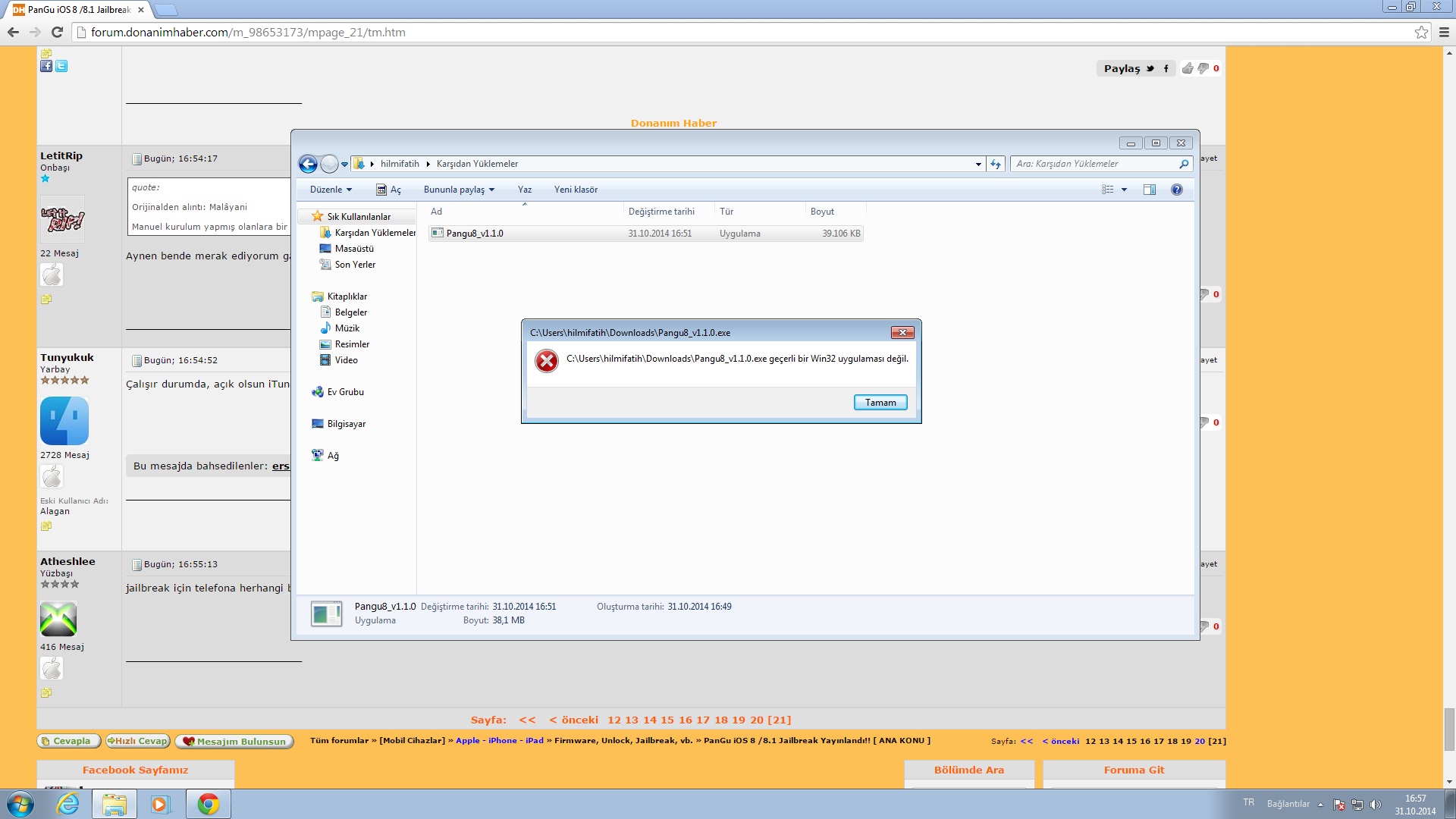This screenshot has width=1456, height=819.
Task: Click hilmifatih in address breadcrumb
Action: (400, 164)
